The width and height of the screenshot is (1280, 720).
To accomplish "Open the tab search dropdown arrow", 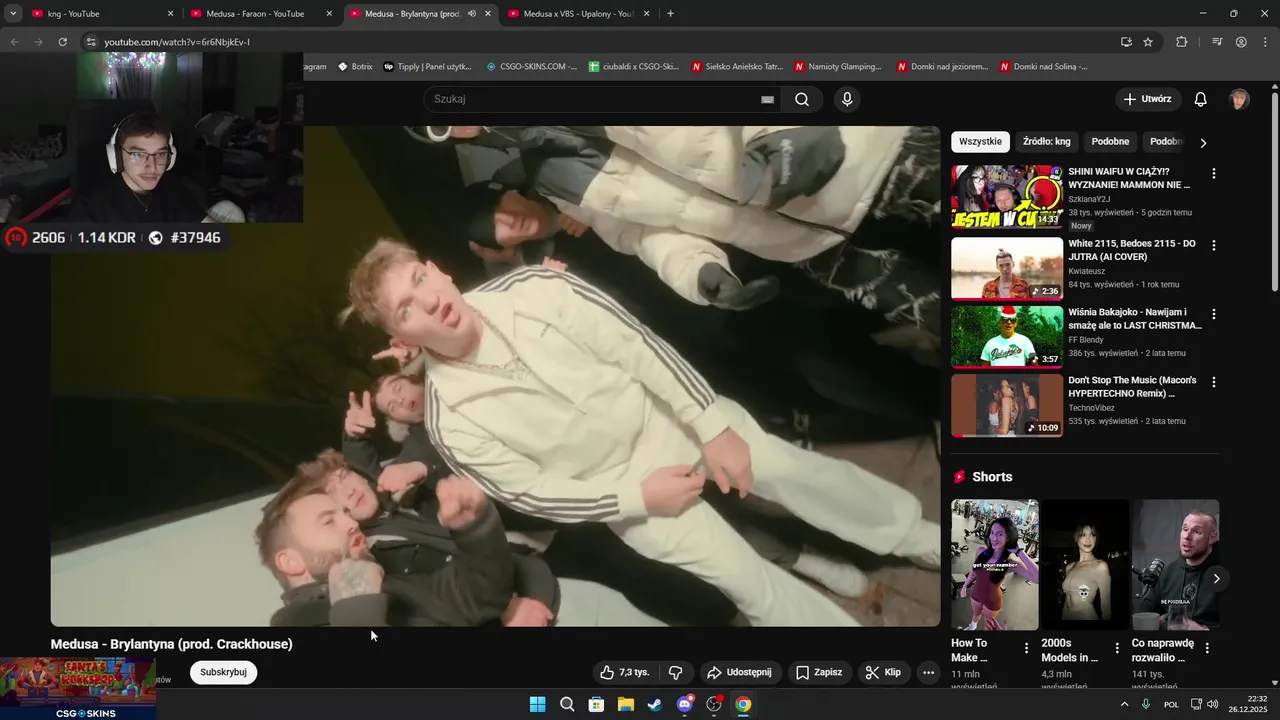I will tap(13, 14).
